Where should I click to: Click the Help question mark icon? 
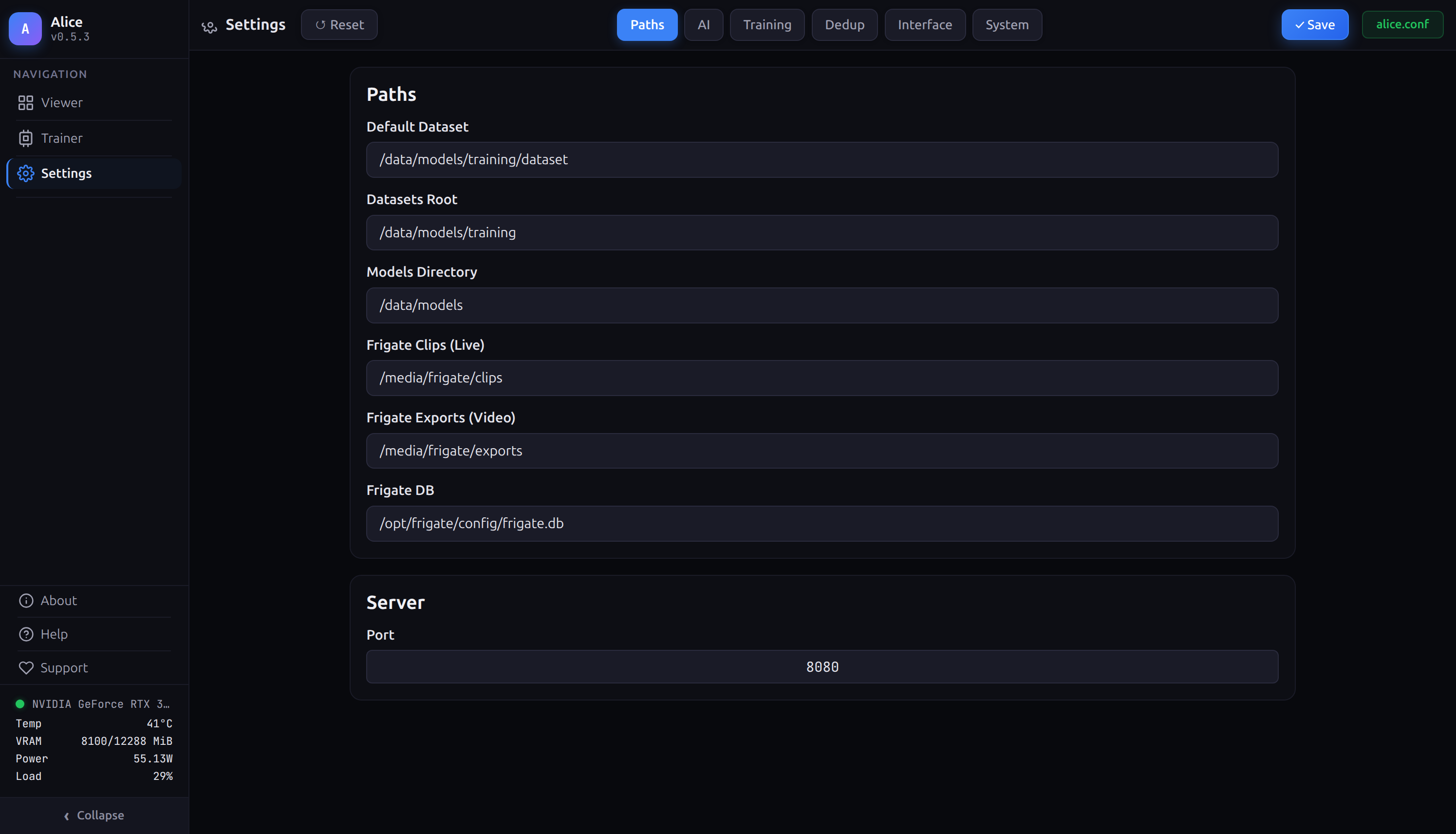(x=26, y=633)
